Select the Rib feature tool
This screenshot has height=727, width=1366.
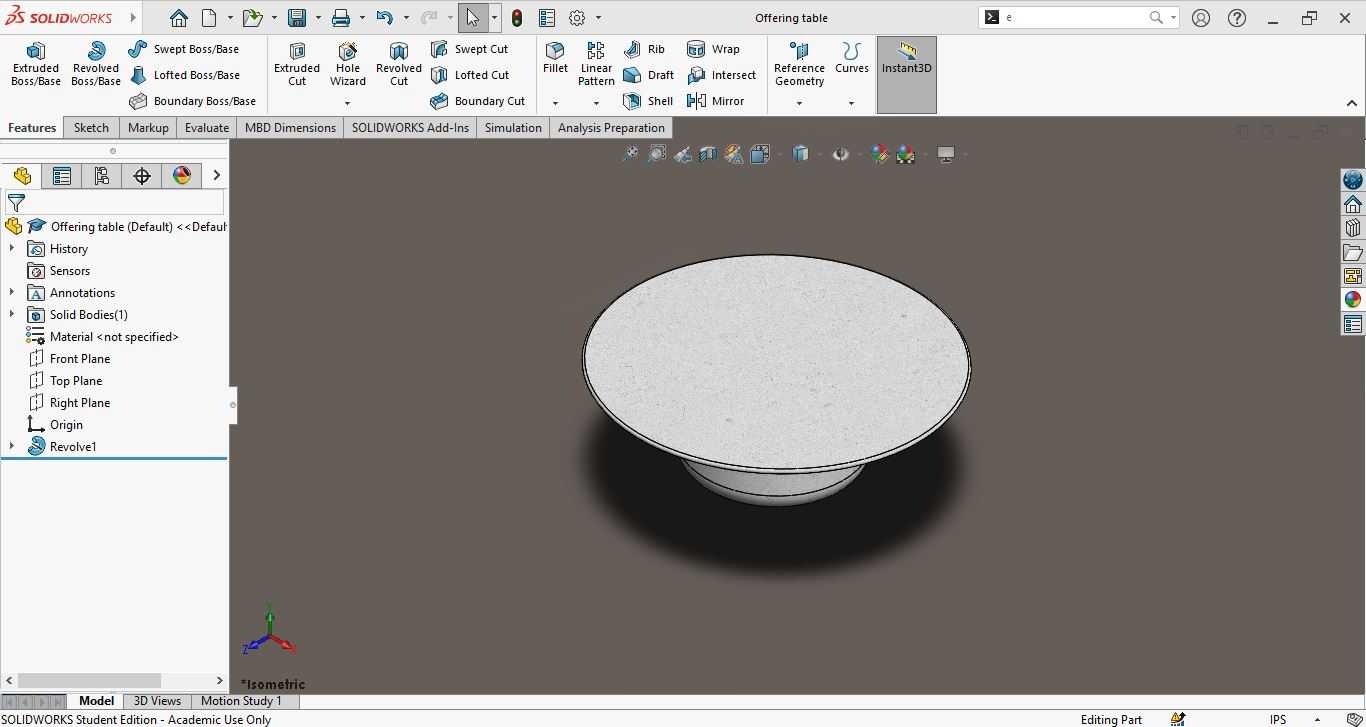[644, 49]
